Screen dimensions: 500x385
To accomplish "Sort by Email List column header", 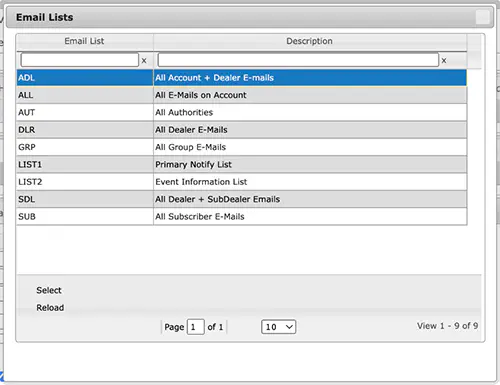I will coord(84,41).
